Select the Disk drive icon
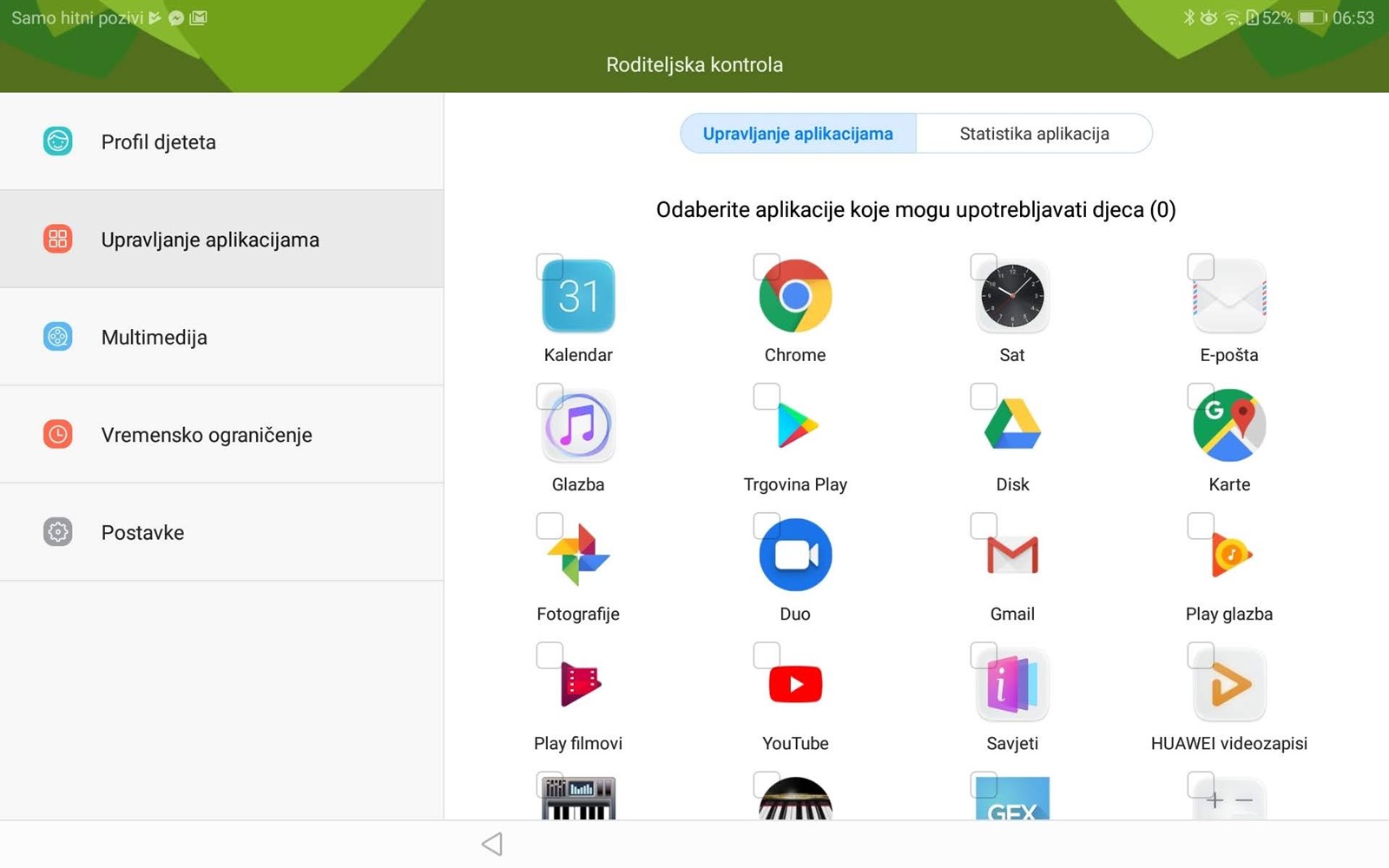This screenshot has width=1389, height=868. coord(1012,425)
